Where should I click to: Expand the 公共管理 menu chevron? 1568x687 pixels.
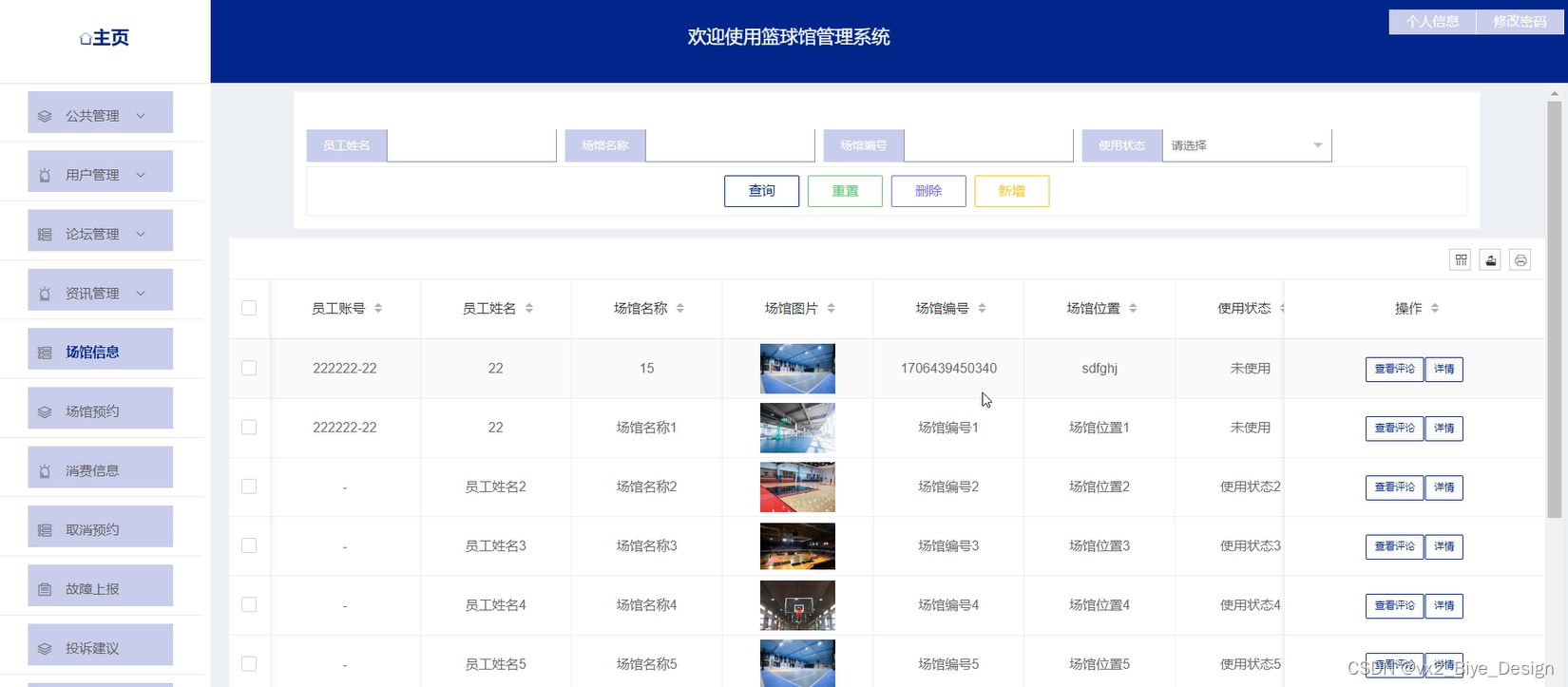[141, 116]
